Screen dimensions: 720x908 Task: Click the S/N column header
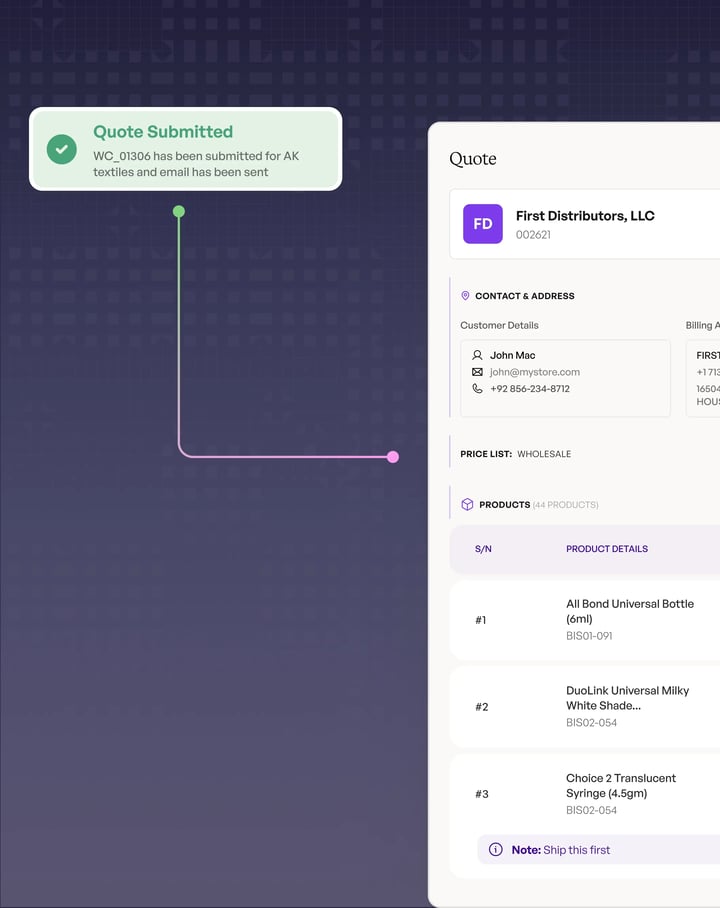483,549
